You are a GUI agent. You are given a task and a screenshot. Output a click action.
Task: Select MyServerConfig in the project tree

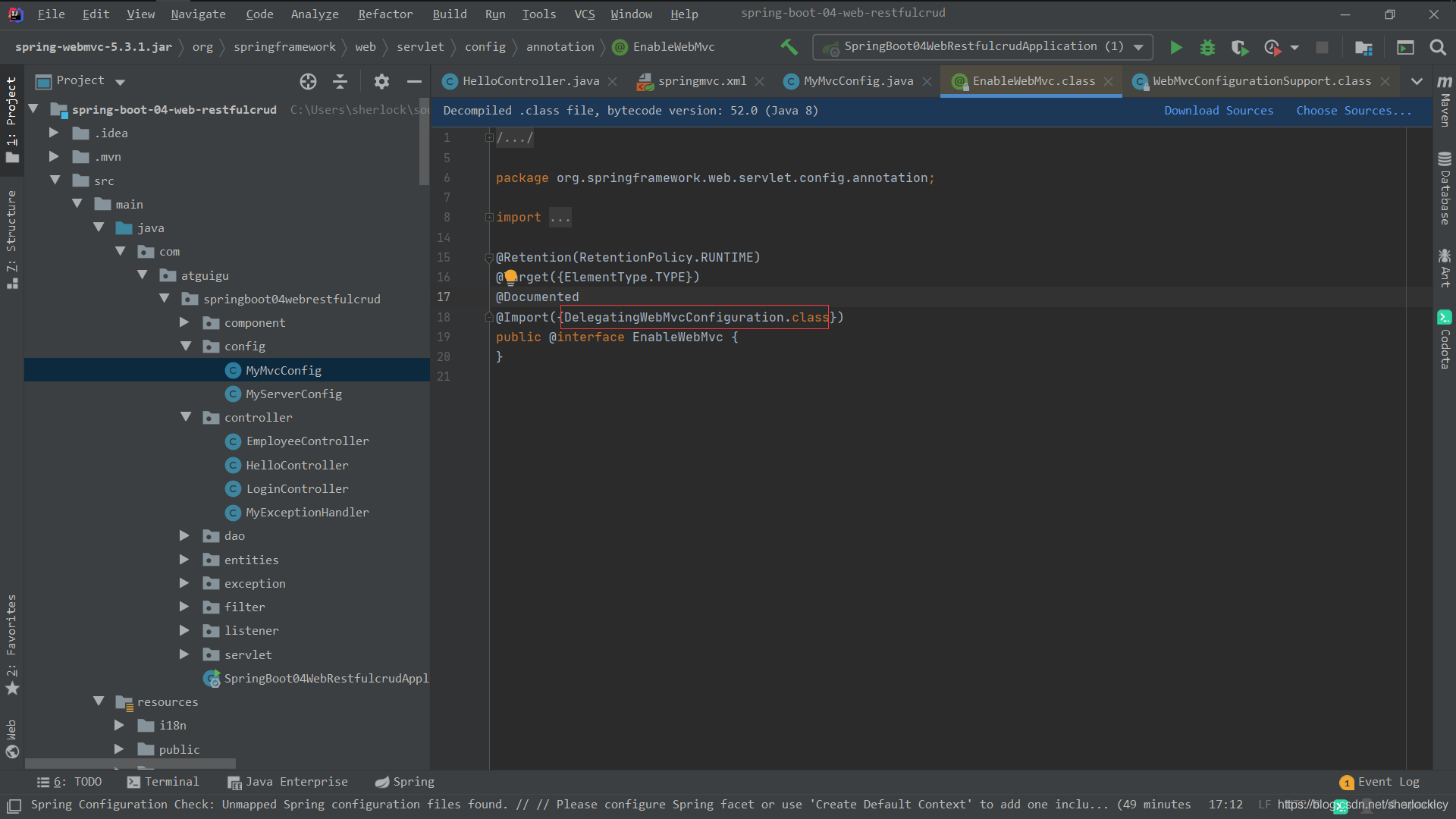click(293, 394)
